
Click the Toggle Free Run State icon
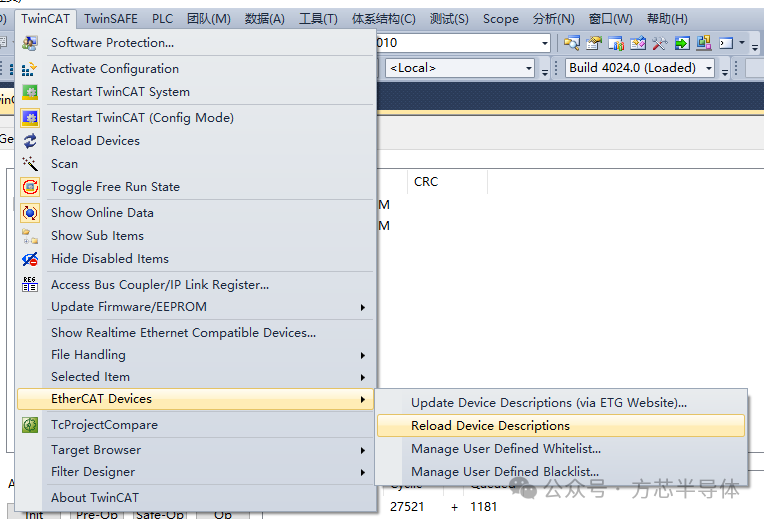[30, 187]
